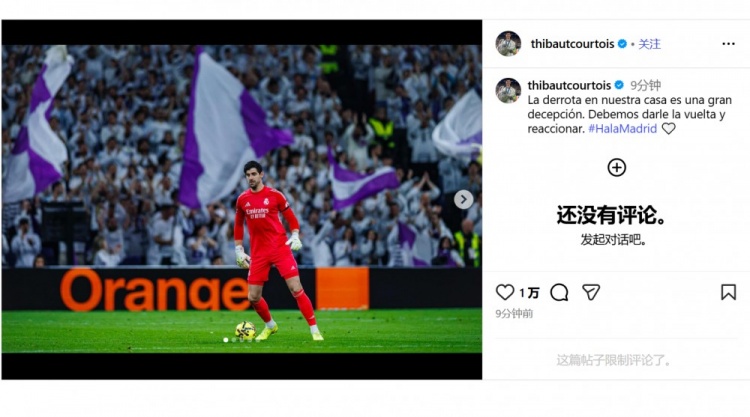Load more comments with plus circle
Screen dimensions: 750x417
617,167
